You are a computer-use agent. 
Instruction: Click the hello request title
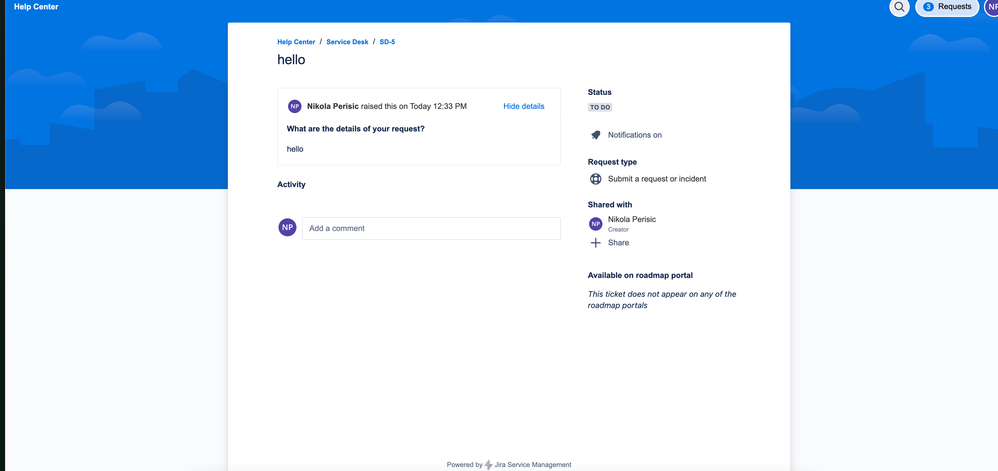click(291, 60)
